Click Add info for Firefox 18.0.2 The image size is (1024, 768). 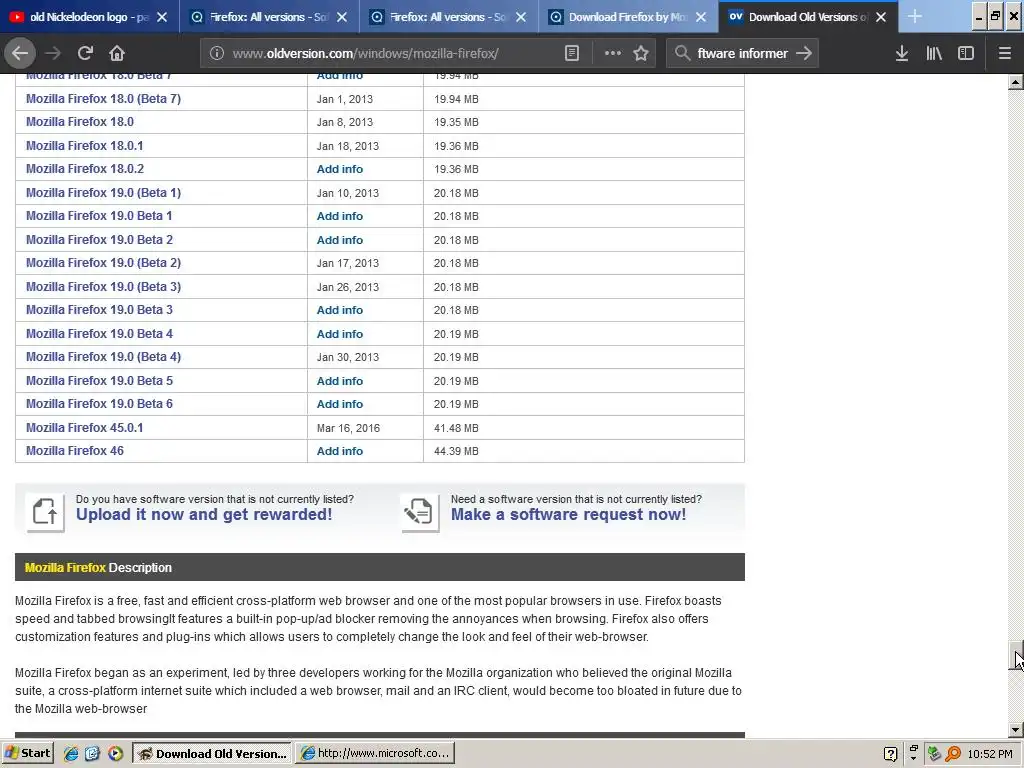click(x=340, y=169)
